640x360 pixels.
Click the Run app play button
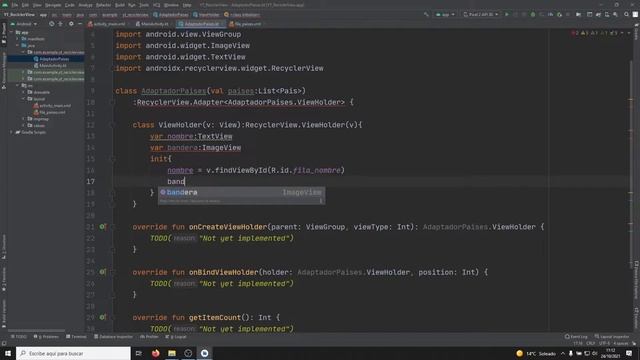507,14
